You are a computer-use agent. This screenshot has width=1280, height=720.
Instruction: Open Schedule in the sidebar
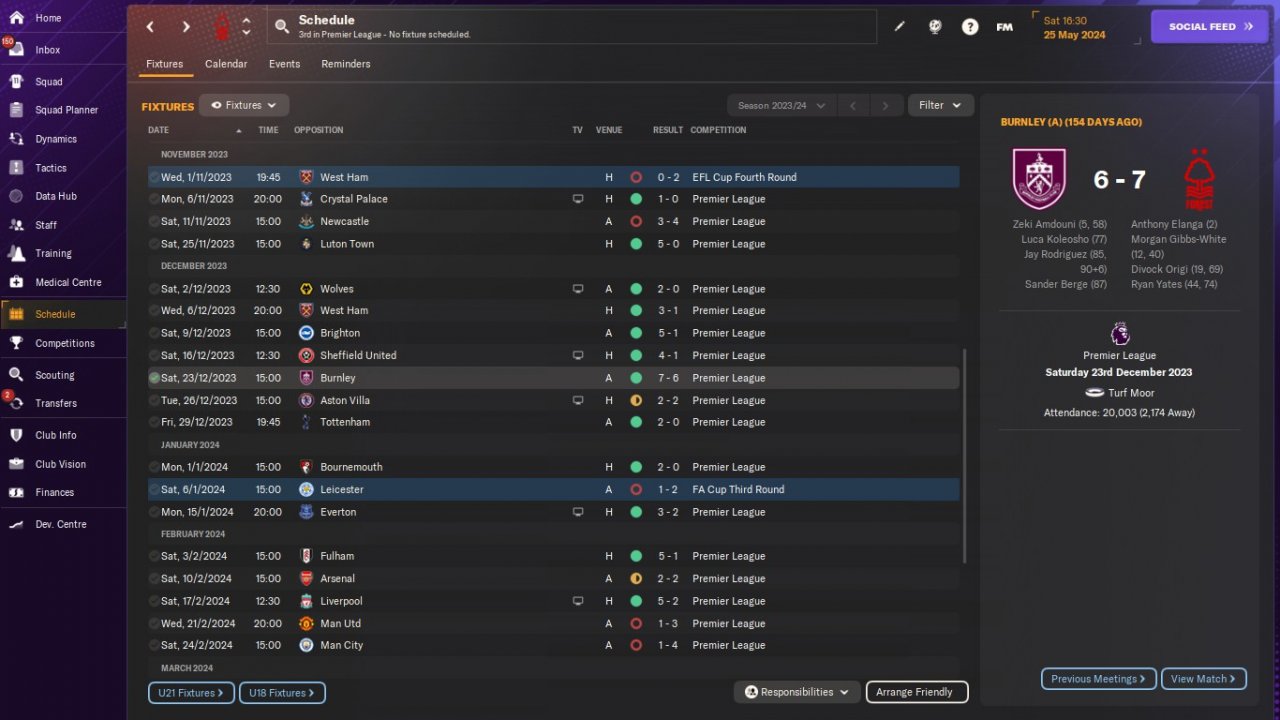coord(63,314)
